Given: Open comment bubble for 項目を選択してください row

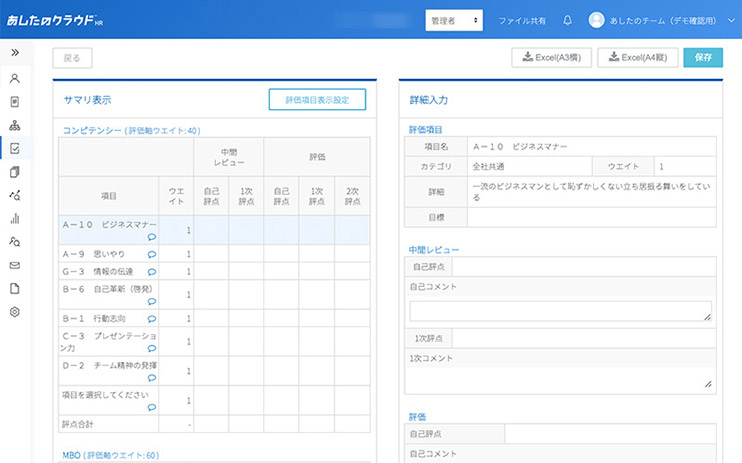Looking at the screenshot, I should 151,407.
